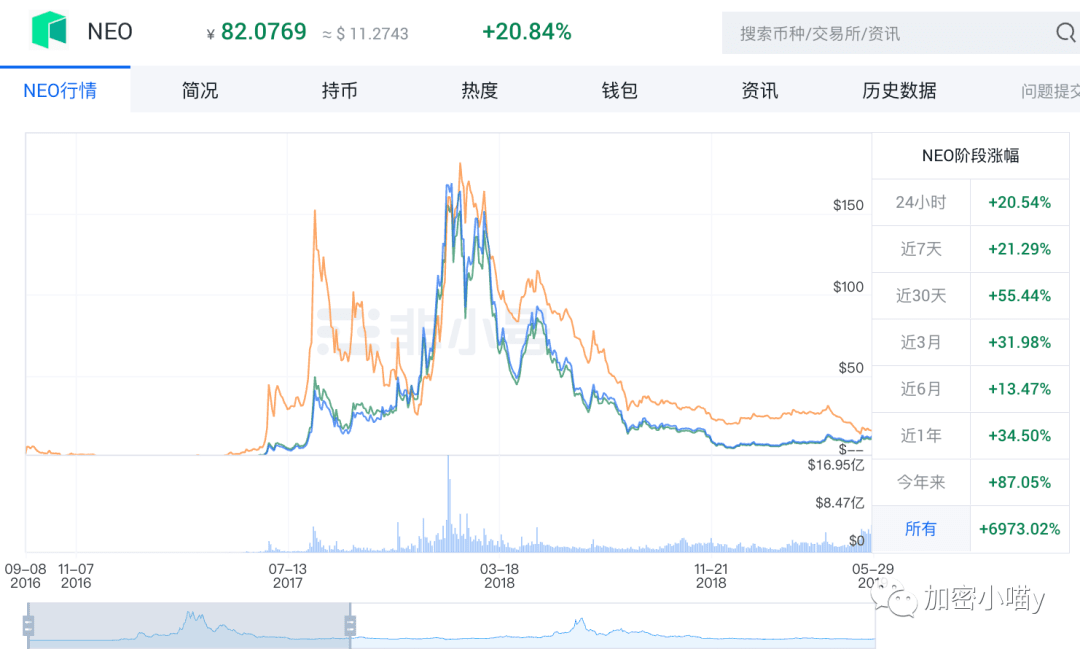Viewport: 1080px width, 649px height.
Task: Open the 简况 tab
Action: 198,90
